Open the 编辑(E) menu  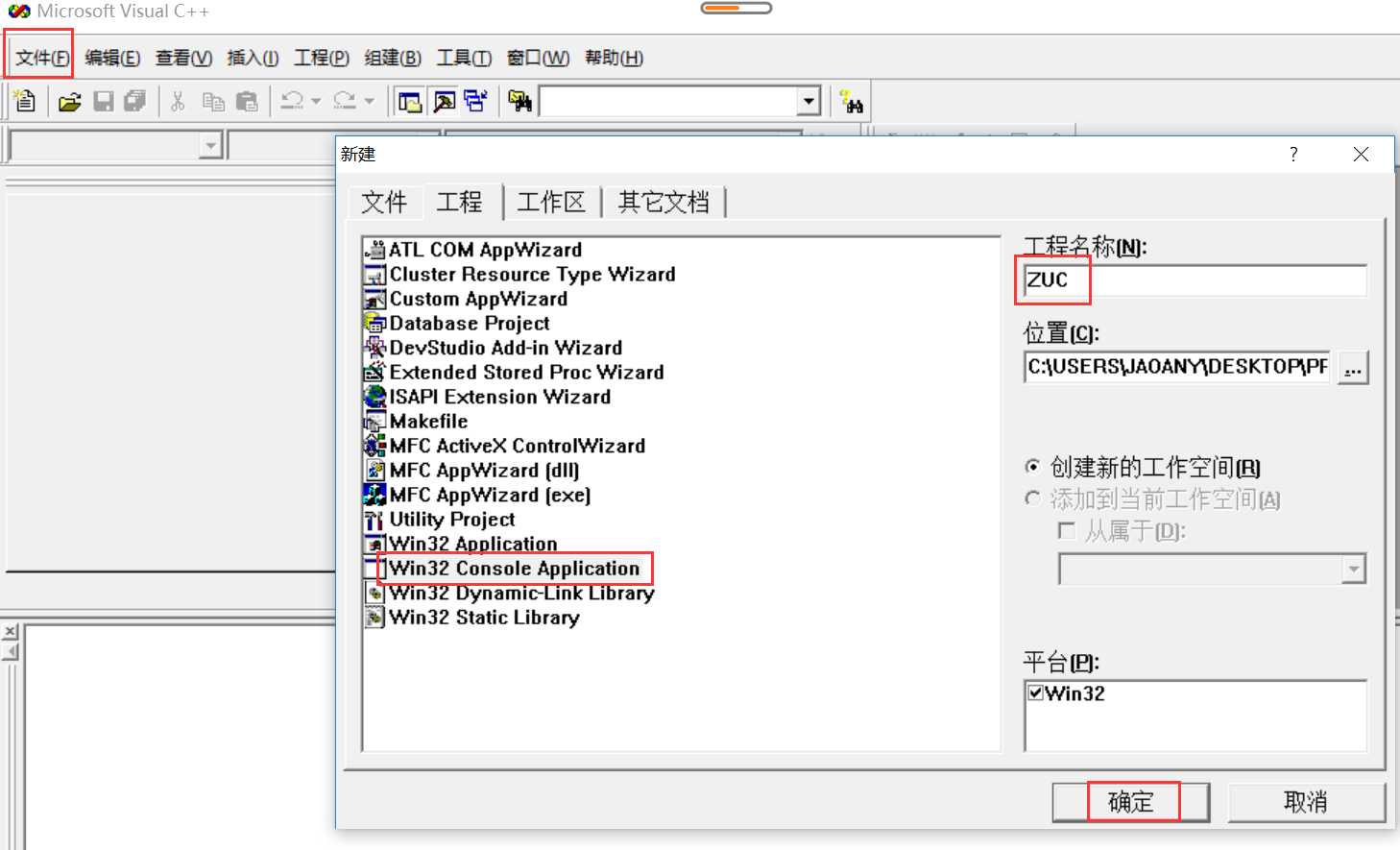pyautogui.click(x=112, y=58)
